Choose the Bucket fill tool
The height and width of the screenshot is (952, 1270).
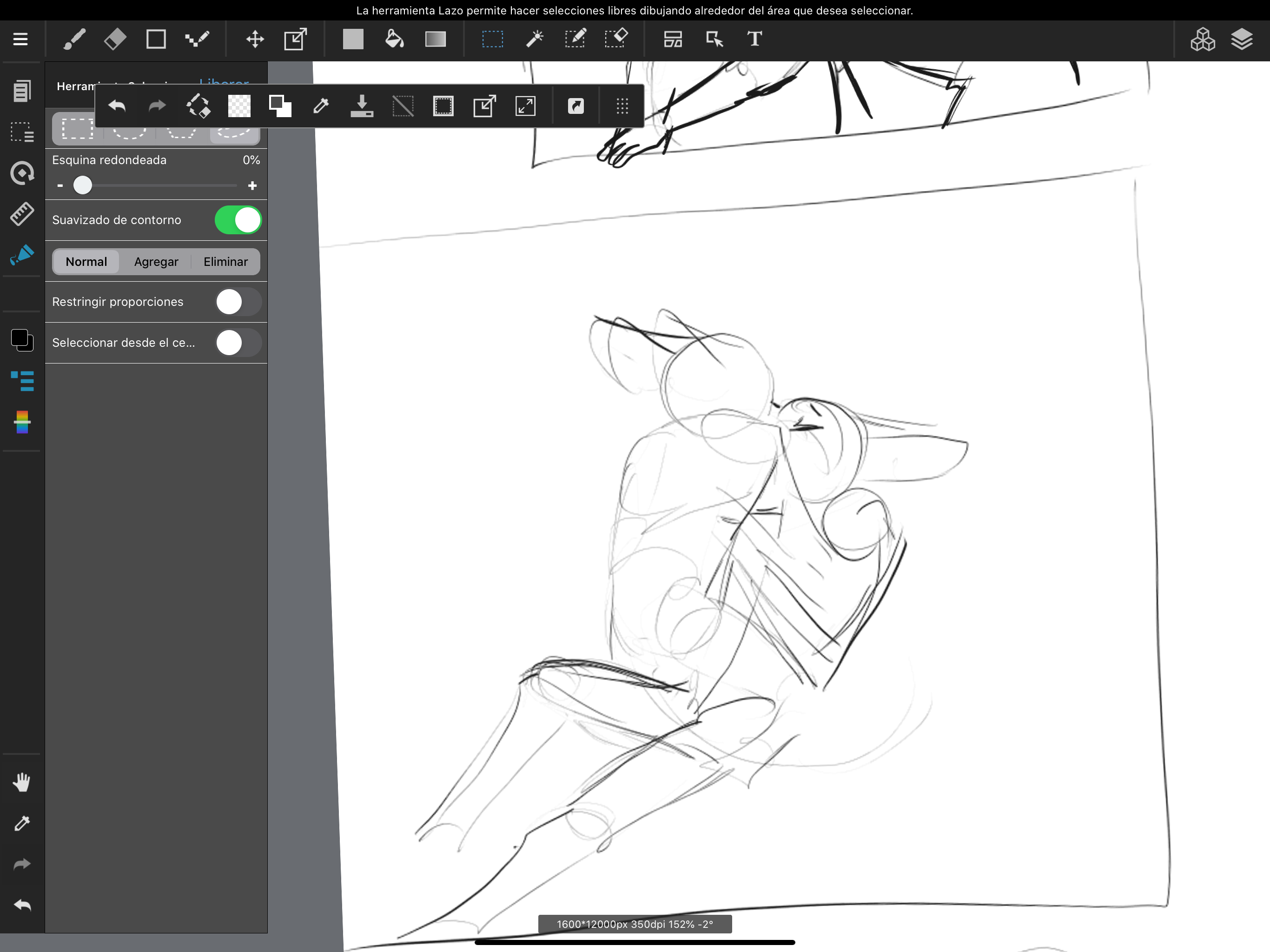point(394,39)
